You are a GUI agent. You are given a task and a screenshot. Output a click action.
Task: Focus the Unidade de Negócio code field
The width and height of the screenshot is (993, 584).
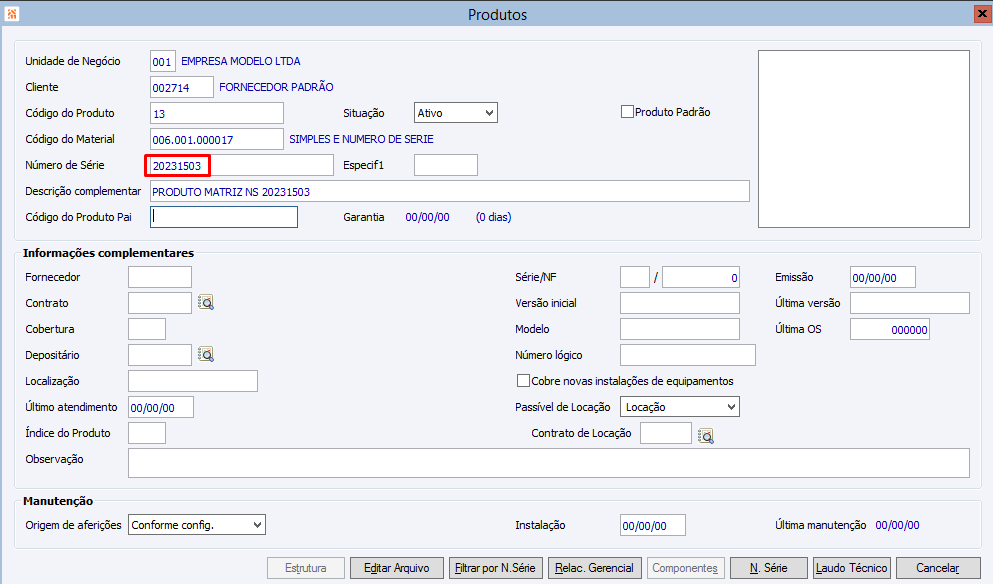coord(163,61)
